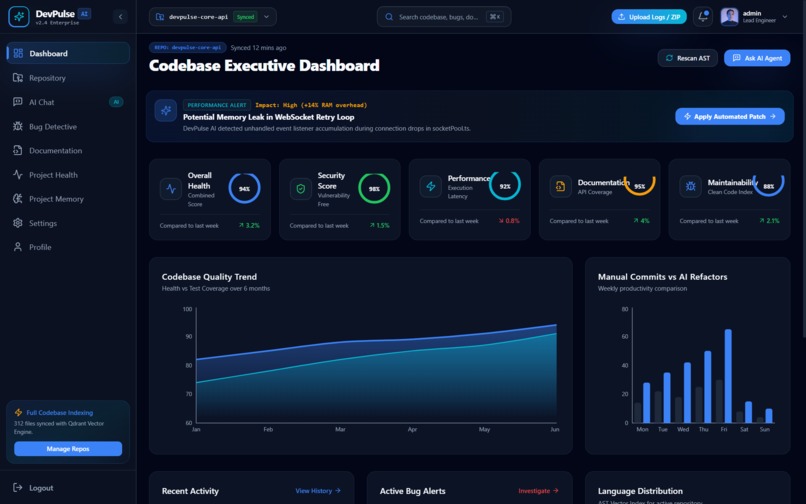Screen dimensions: 806x504
Task: Expand the admin account menu chevron
Action: coord(784,16)
